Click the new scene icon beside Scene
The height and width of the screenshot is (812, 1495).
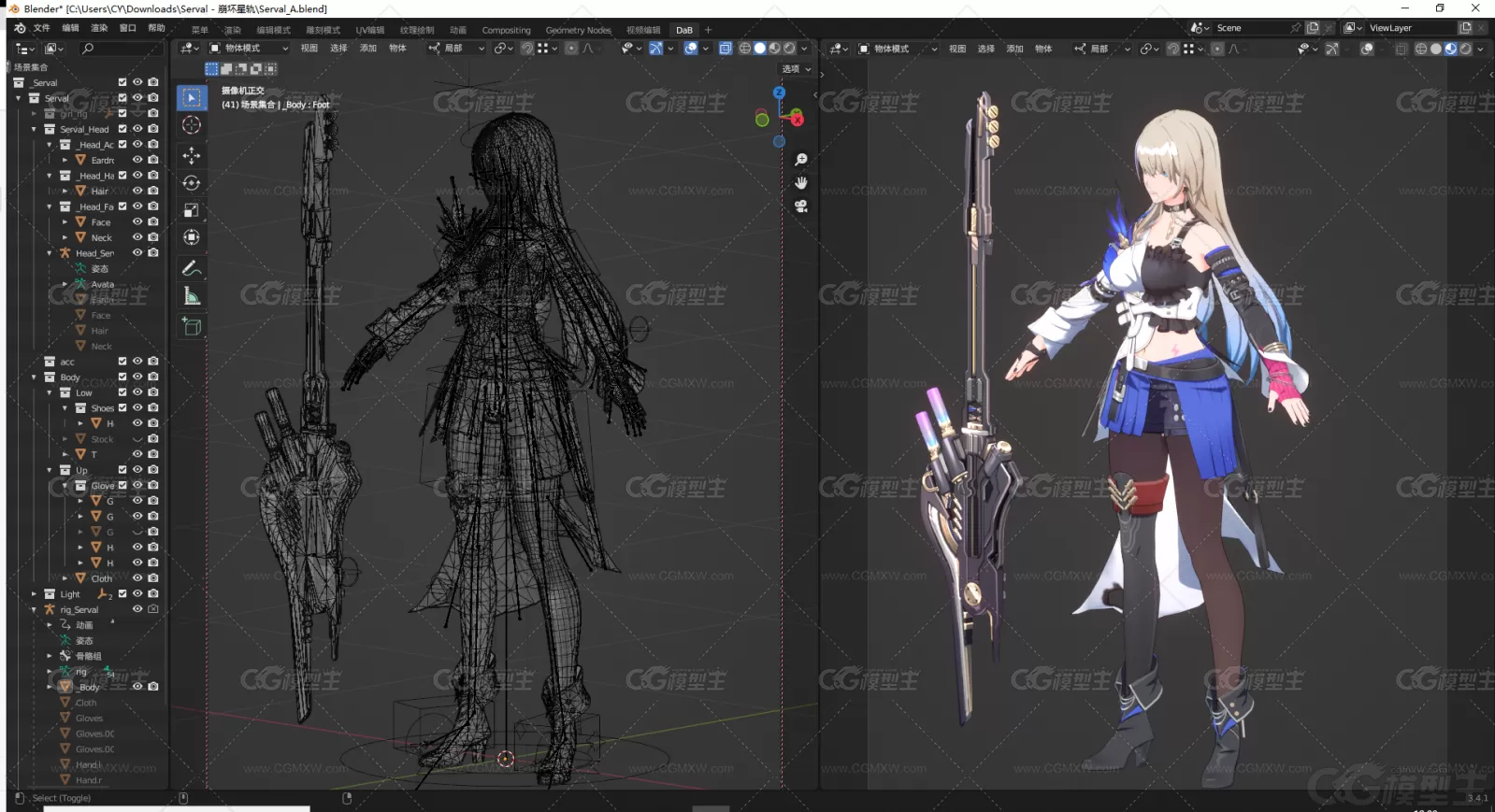tap(1313, 28)
